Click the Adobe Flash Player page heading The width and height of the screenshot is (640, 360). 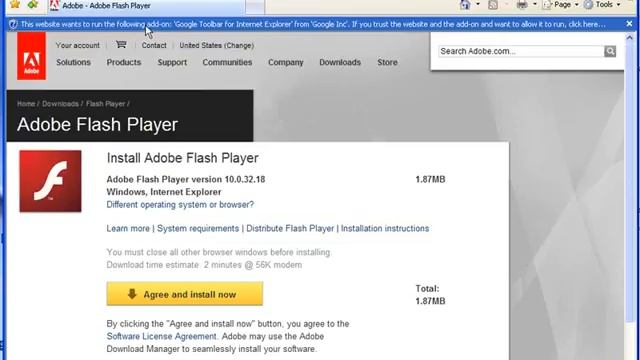pos(98,124)
